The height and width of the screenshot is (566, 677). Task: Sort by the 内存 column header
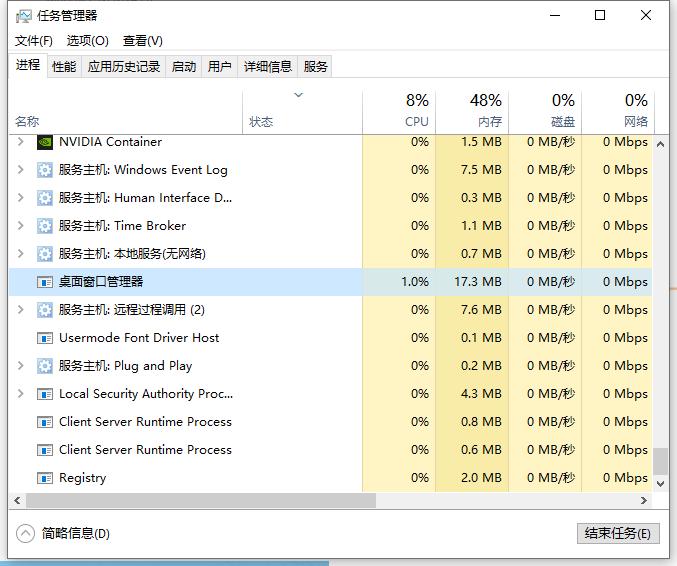(472, 112)
